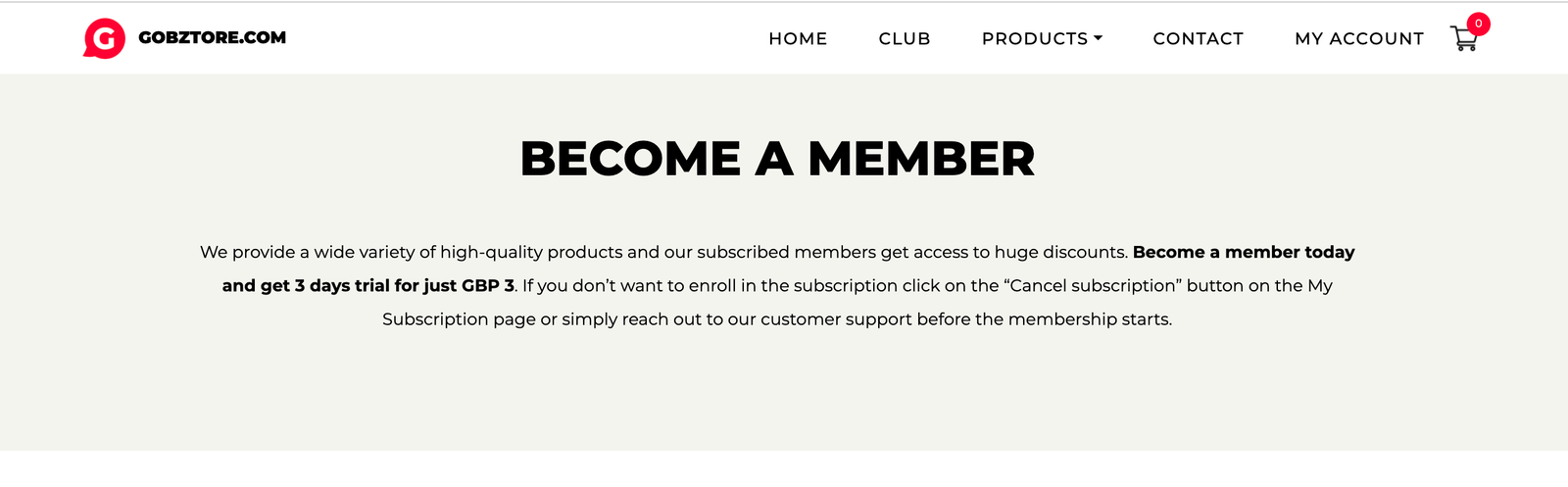Viewport: 1568px width, 487px height.
Task: Click the "Subscription page" words in paragraph
Action: (x=459, y=319)
